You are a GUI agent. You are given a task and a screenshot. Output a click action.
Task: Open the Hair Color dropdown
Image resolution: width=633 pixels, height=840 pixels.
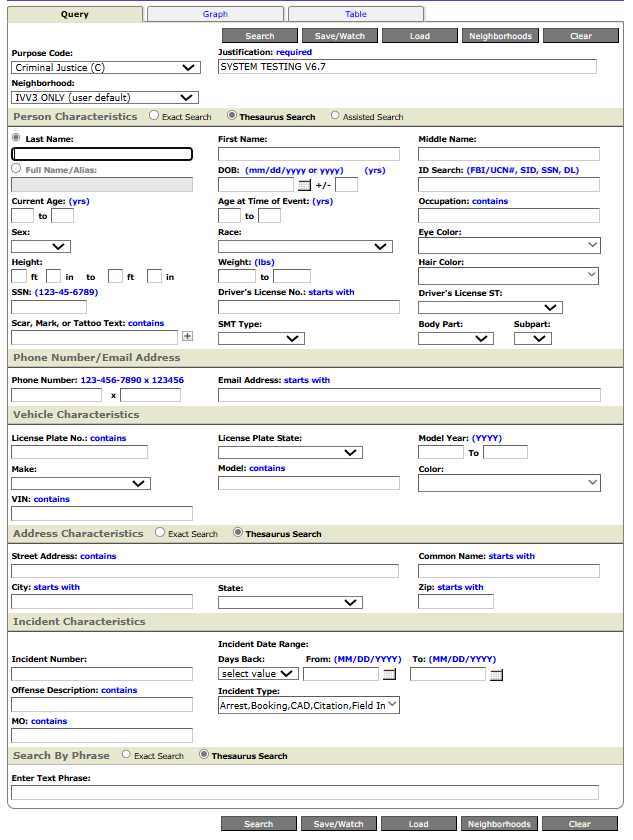(509, 276)
